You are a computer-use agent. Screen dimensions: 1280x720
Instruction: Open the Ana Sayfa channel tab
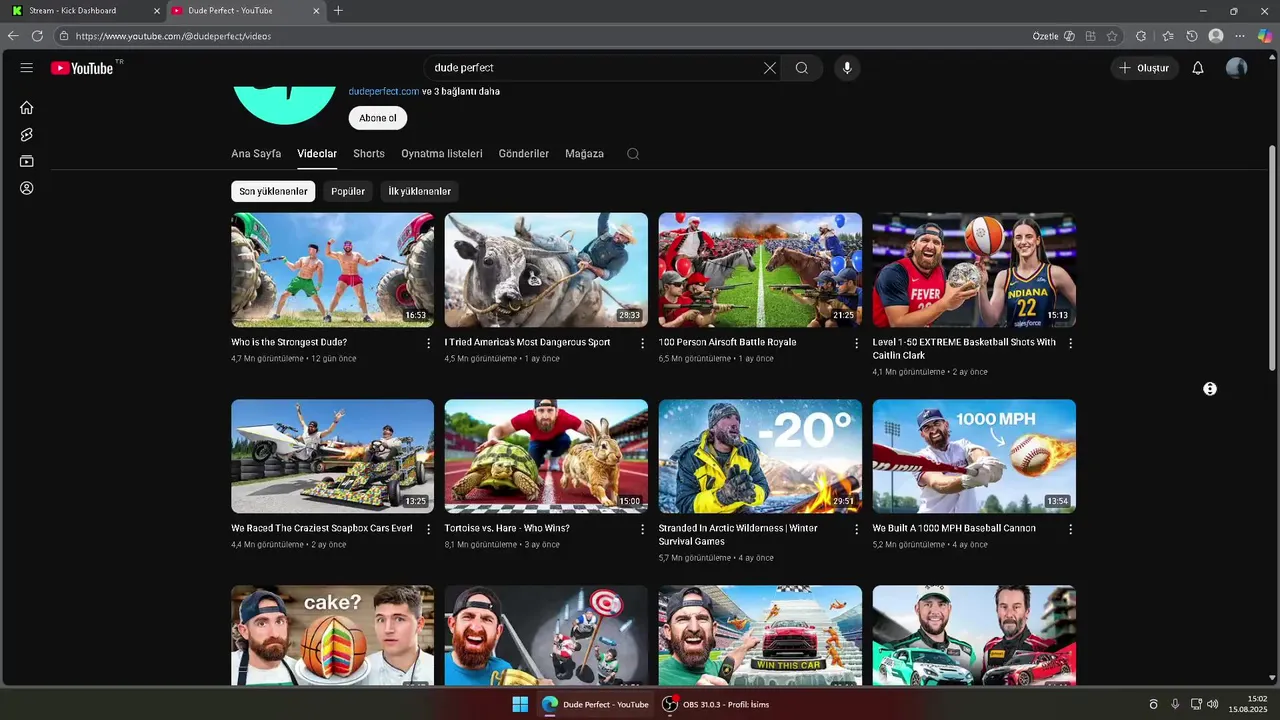tap(256, 154)
